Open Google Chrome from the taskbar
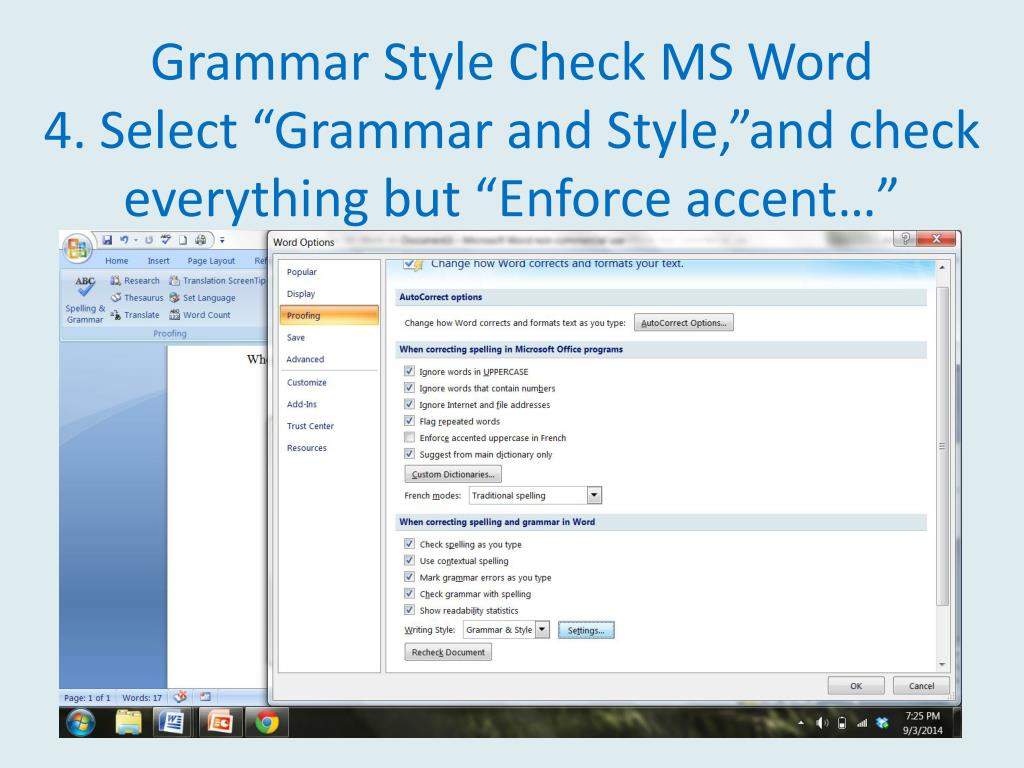The image size is (1024, 768). tap(267, 722)
